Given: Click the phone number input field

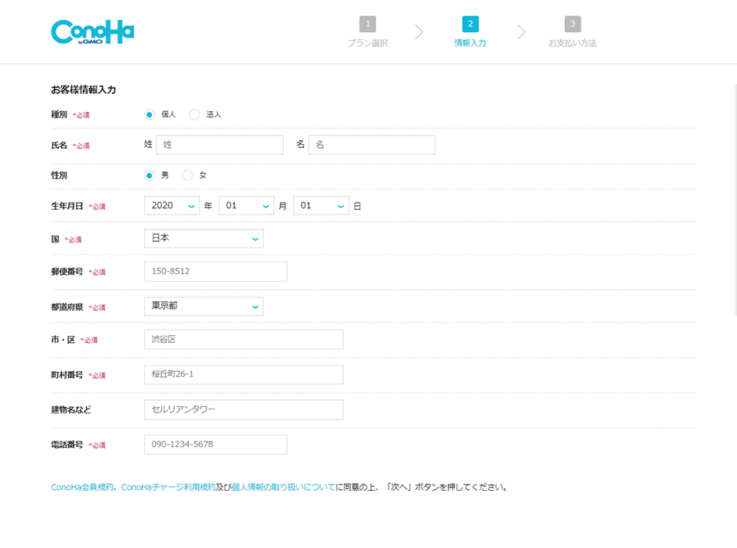Looking at the screenshot, I should pyautogui.click(x=215, y=445).
